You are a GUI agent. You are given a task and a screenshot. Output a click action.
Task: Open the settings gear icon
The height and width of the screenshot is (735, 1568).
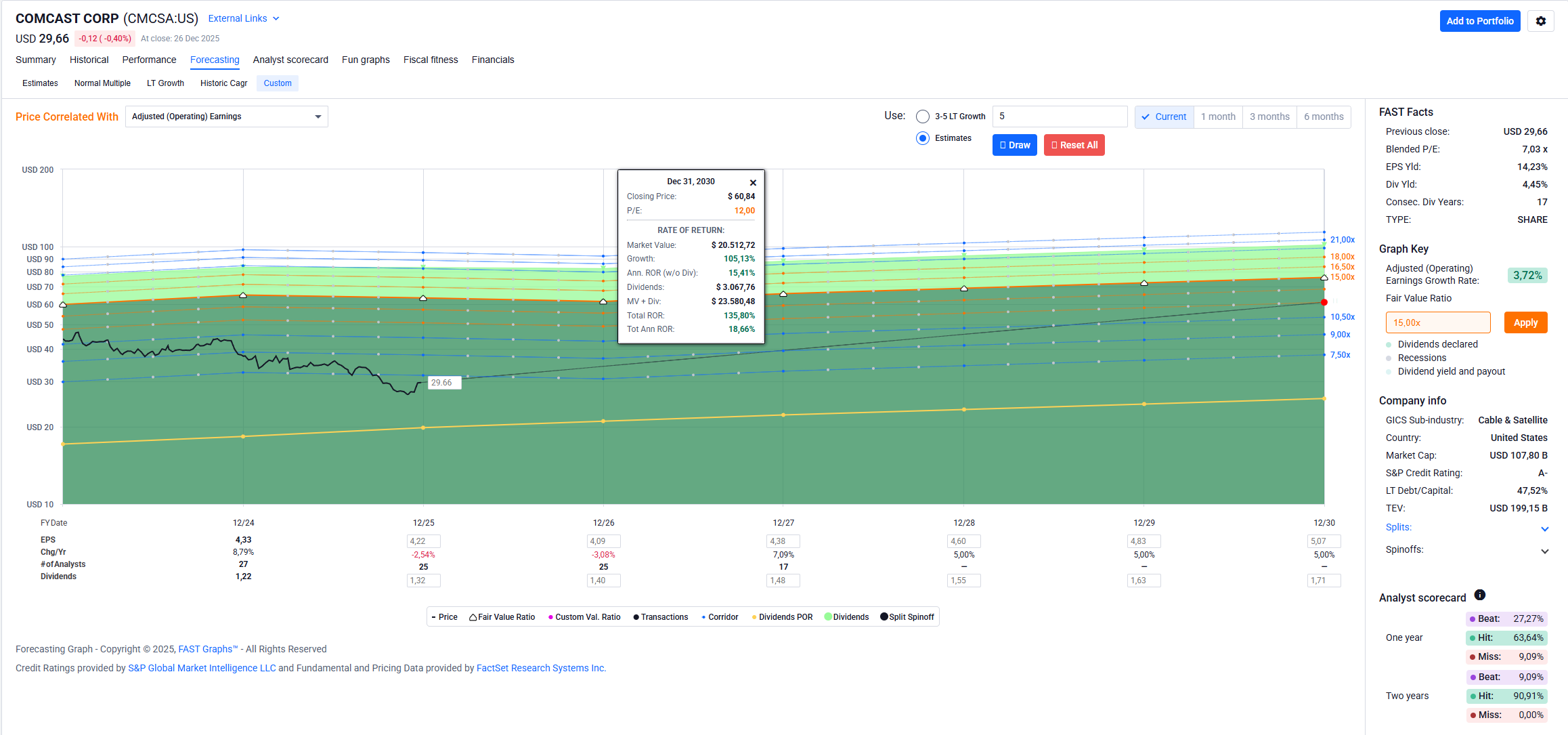point(1540,21)
